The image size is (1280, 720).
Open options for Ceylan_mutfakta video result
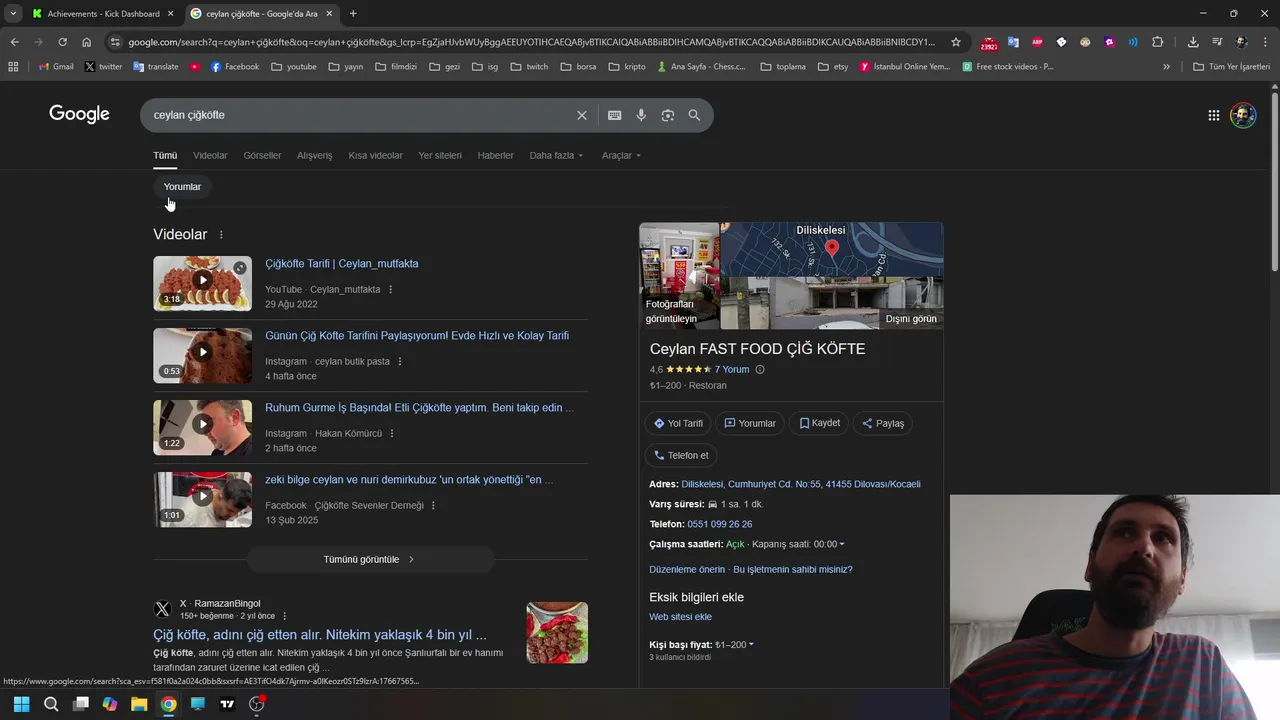point(391,290)
